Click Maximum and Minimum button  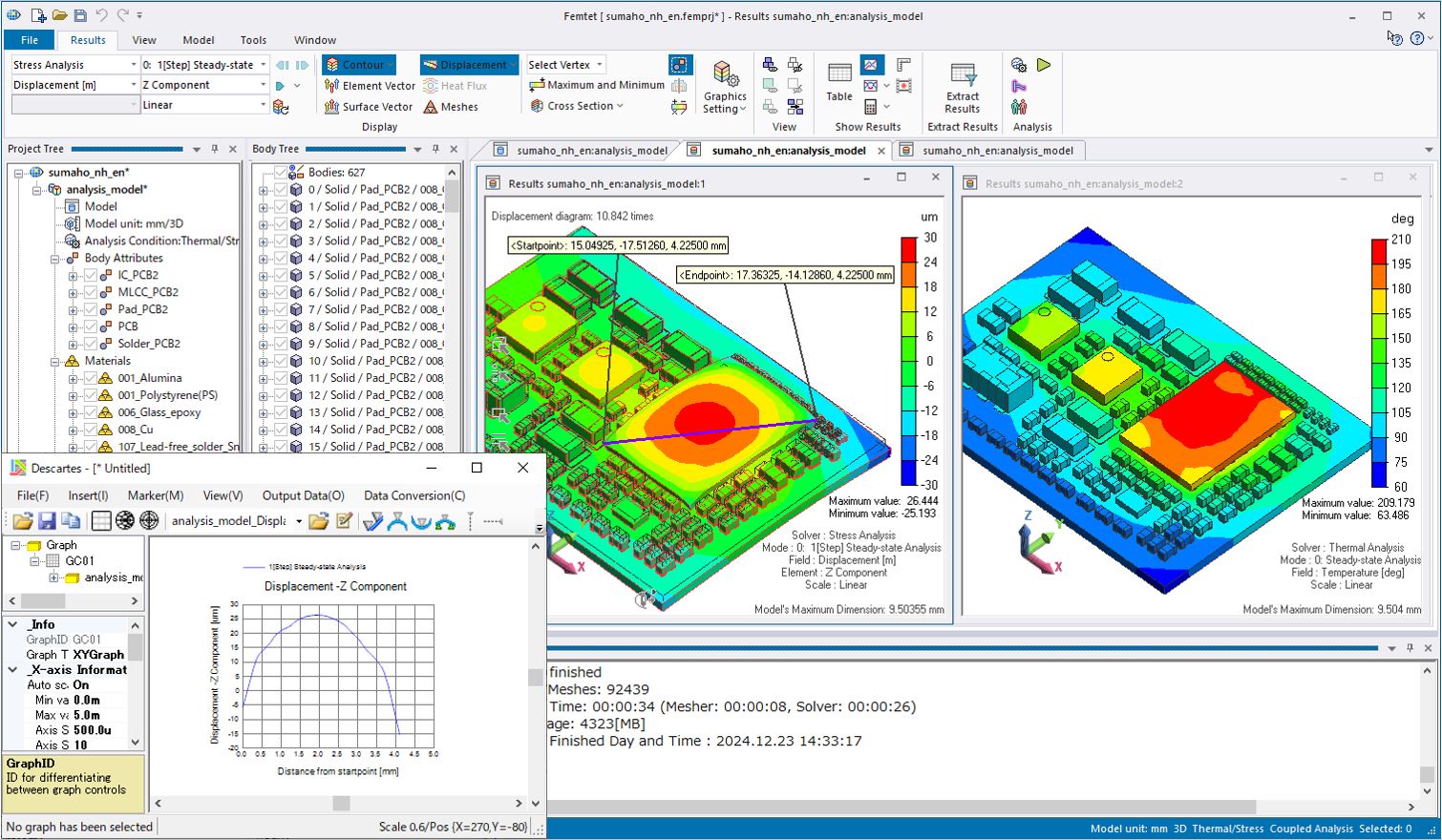[x=597, y=85]
